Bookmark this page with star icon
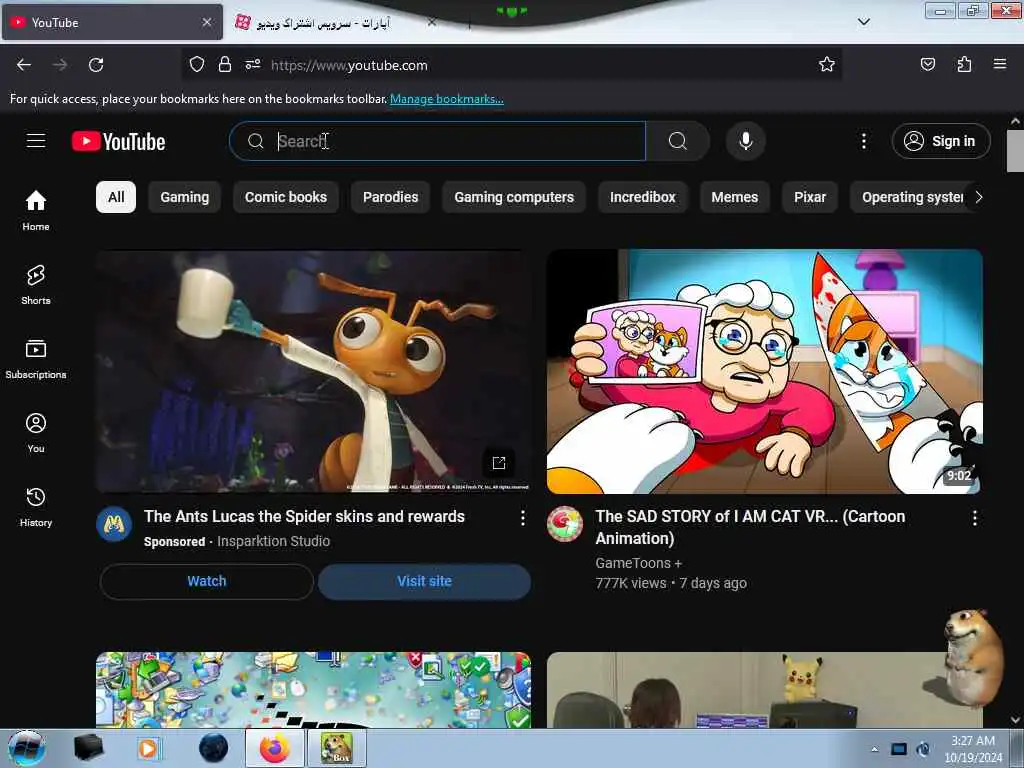Screen dimensions: 1024x768 point(827,64)
